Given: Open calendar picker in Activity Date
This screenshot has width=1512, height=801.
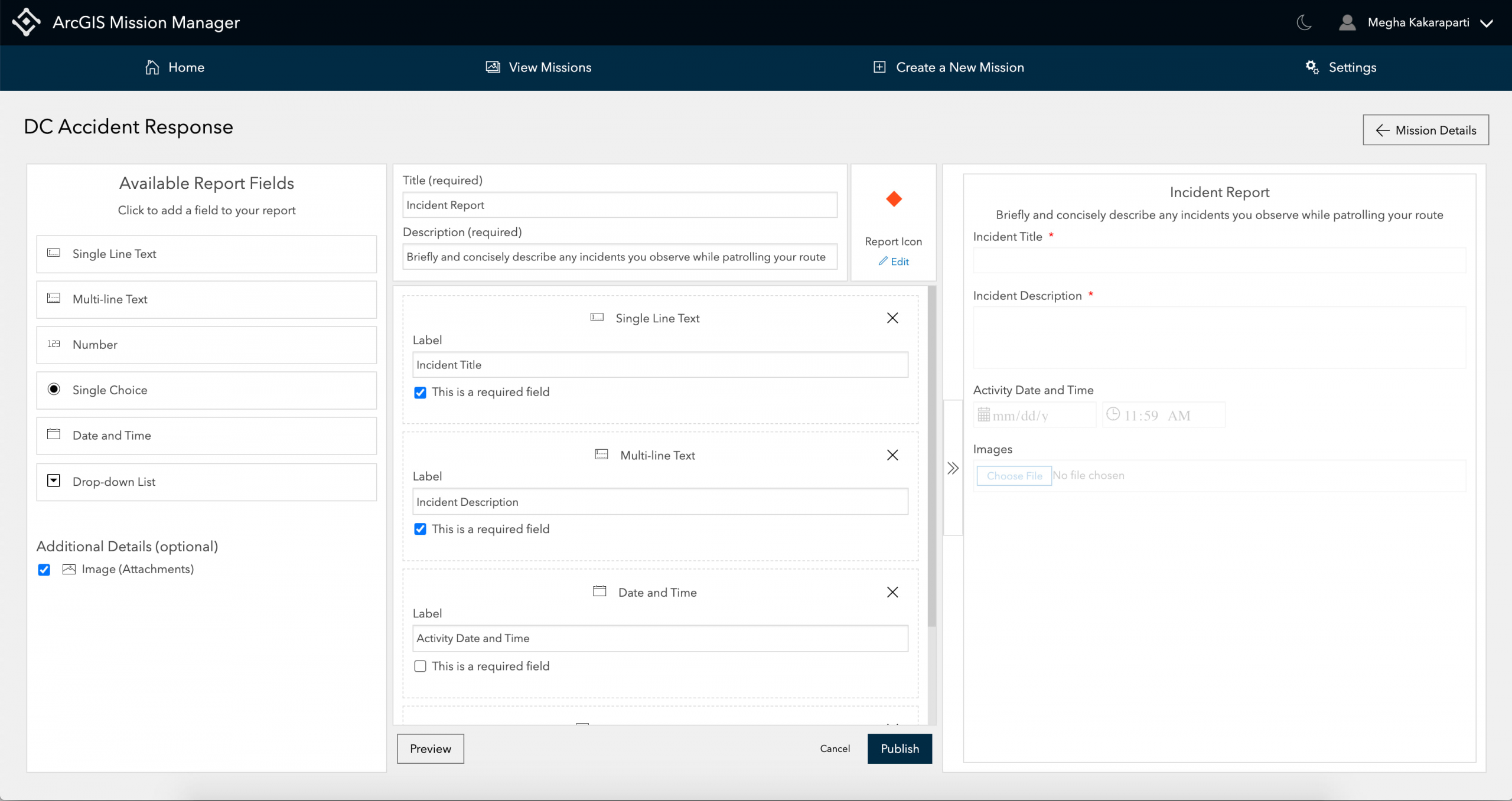Looking at the screenshot, I should [x=983, y=415].
